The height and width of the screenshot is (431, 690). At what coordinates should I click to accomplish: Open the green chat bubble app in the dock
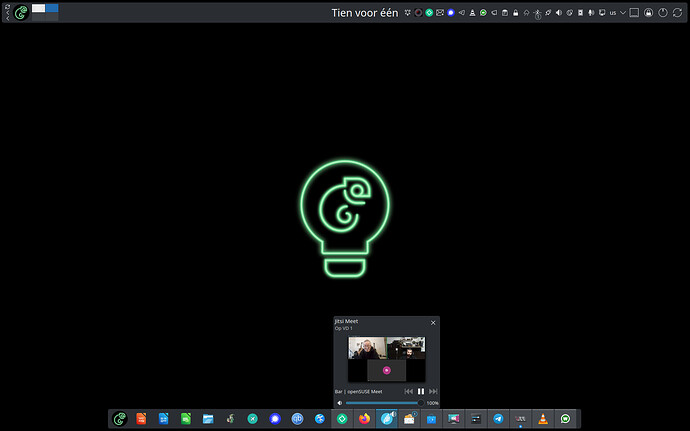[565, 419]
